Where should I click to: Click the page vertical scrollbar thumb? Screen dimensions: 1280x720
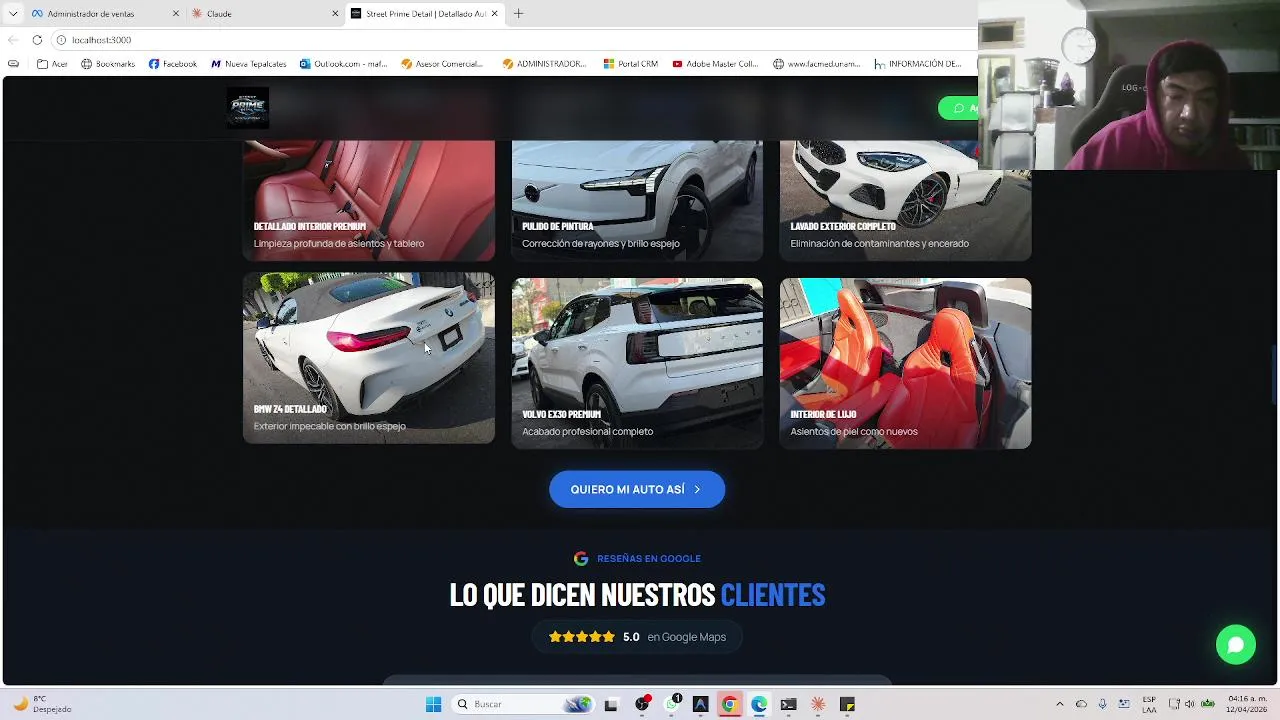(1274, 375)
